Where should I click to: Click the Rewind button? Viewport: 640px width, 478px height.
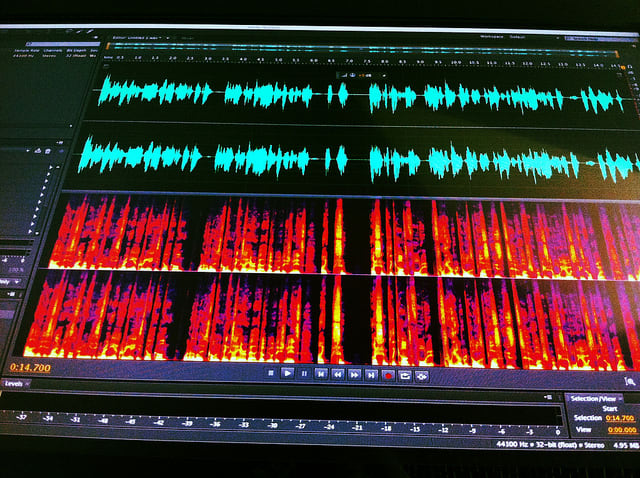(338, 374)
